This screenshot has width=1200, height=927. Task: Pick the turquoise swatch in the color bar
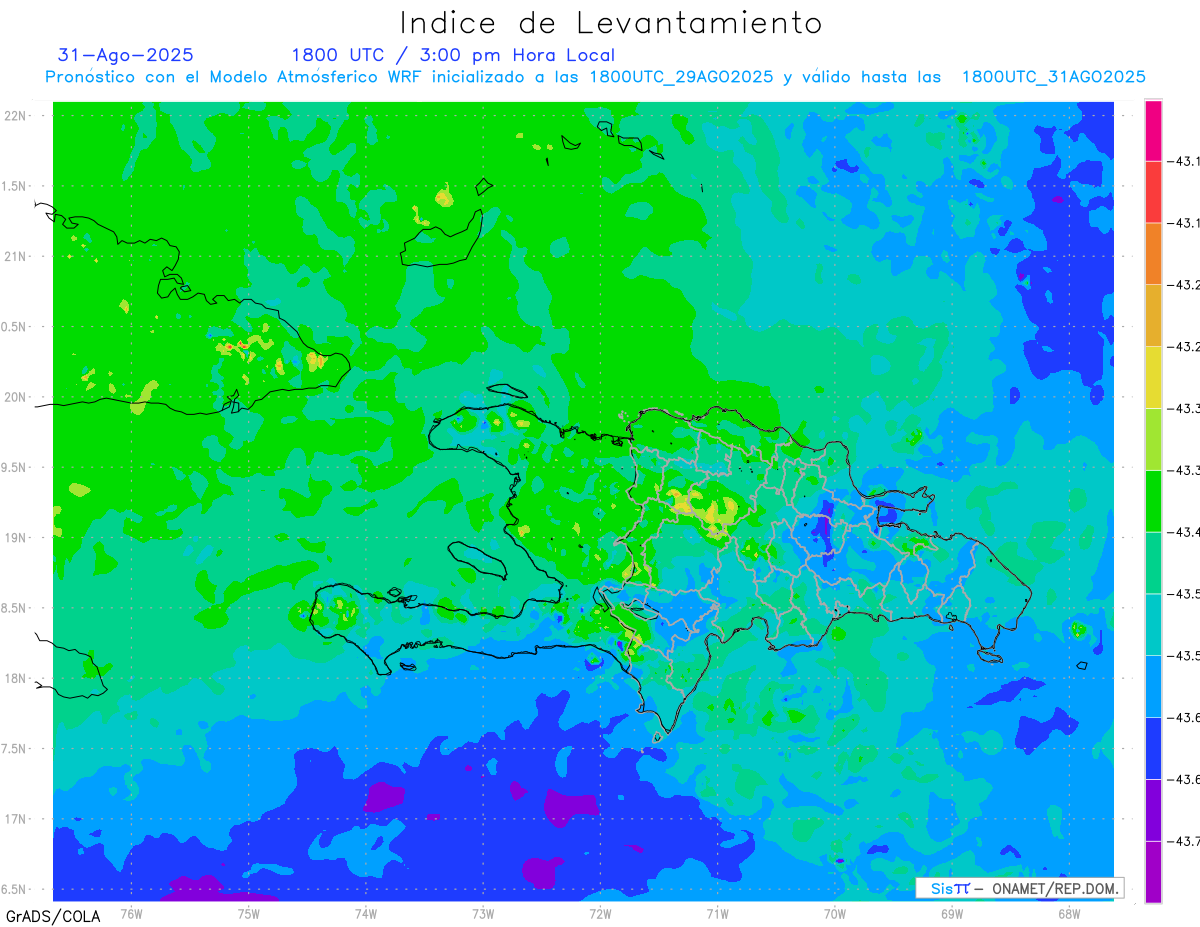[x=1153, y=624]
